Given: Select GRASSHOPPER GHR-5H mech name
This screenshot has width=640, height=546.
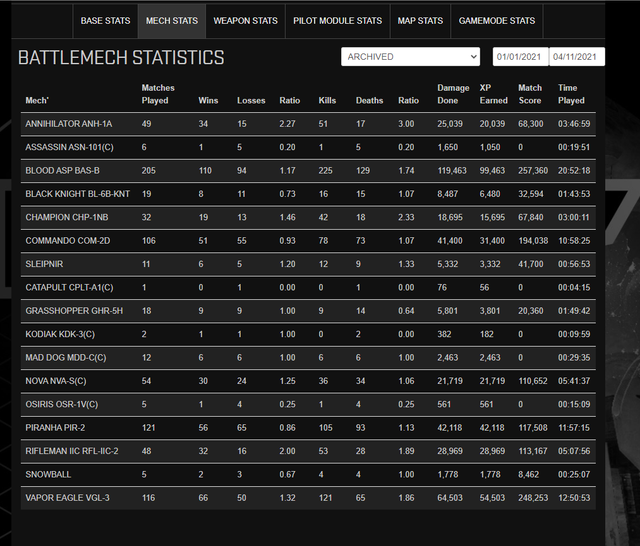Looking at the screenshot, I should click(74, 311).
